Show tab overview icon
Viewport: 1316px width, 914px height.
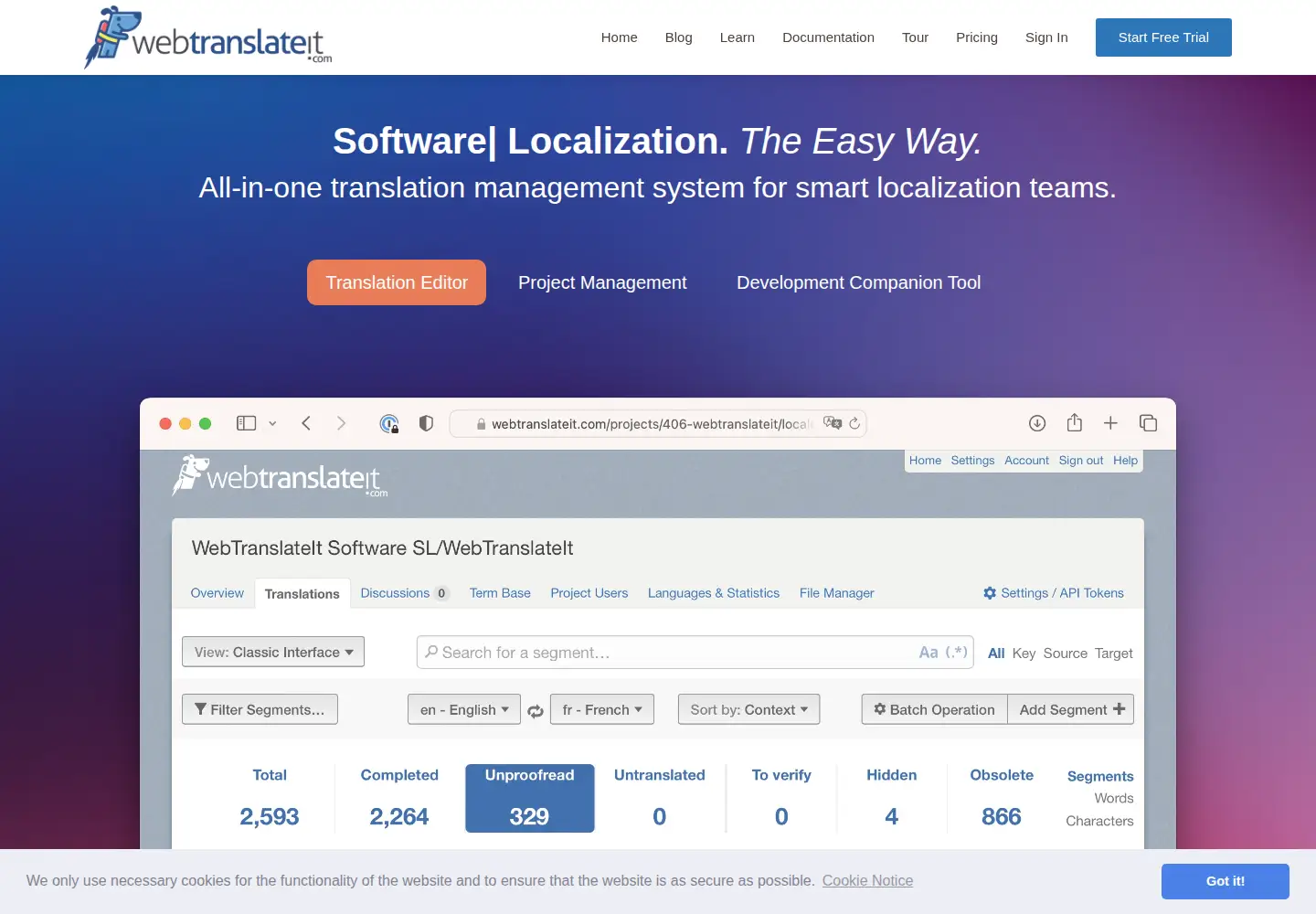pyautogui.click(x=1148, y=423)
